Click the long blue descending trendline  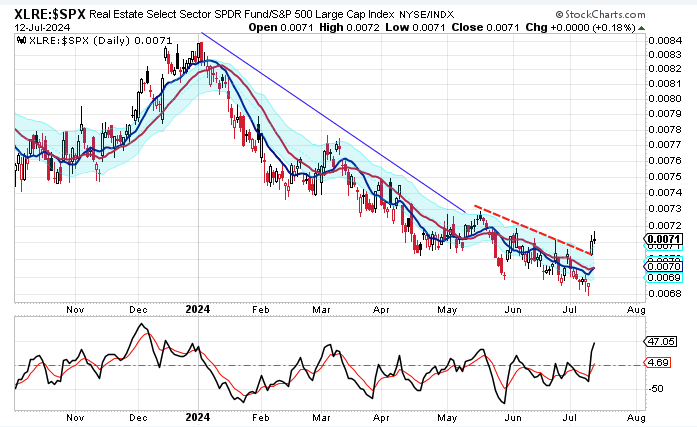point(330,125)
